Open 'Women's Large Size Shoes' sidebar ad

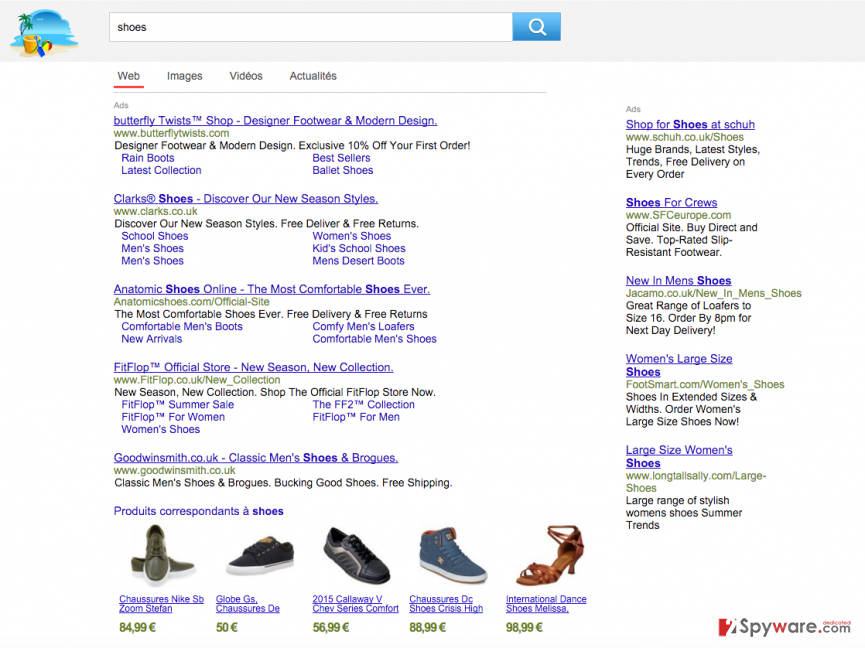click(x=679, y=366)
